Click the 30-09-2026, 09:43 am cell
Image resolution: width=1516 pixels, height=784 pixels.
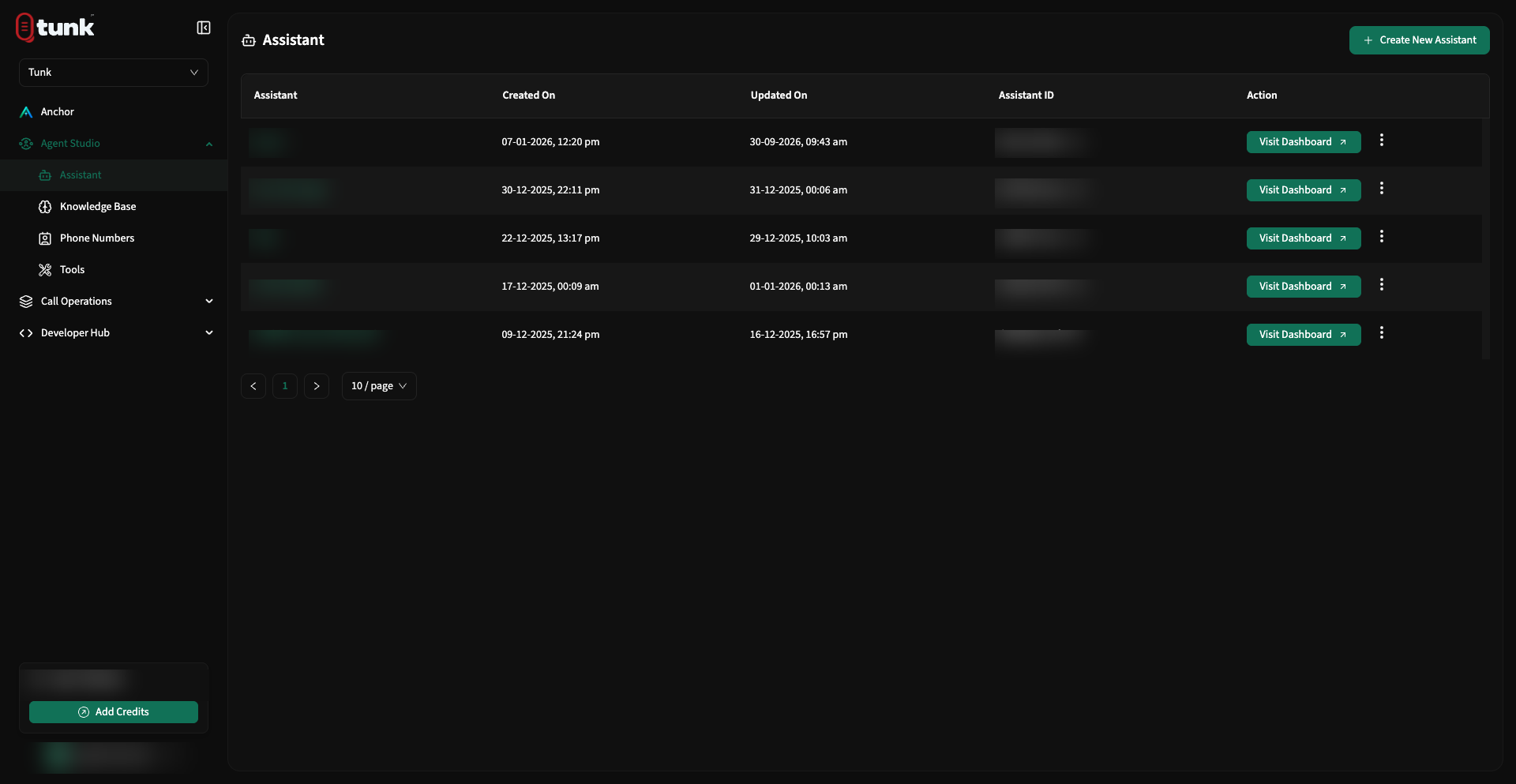[798, 142]
